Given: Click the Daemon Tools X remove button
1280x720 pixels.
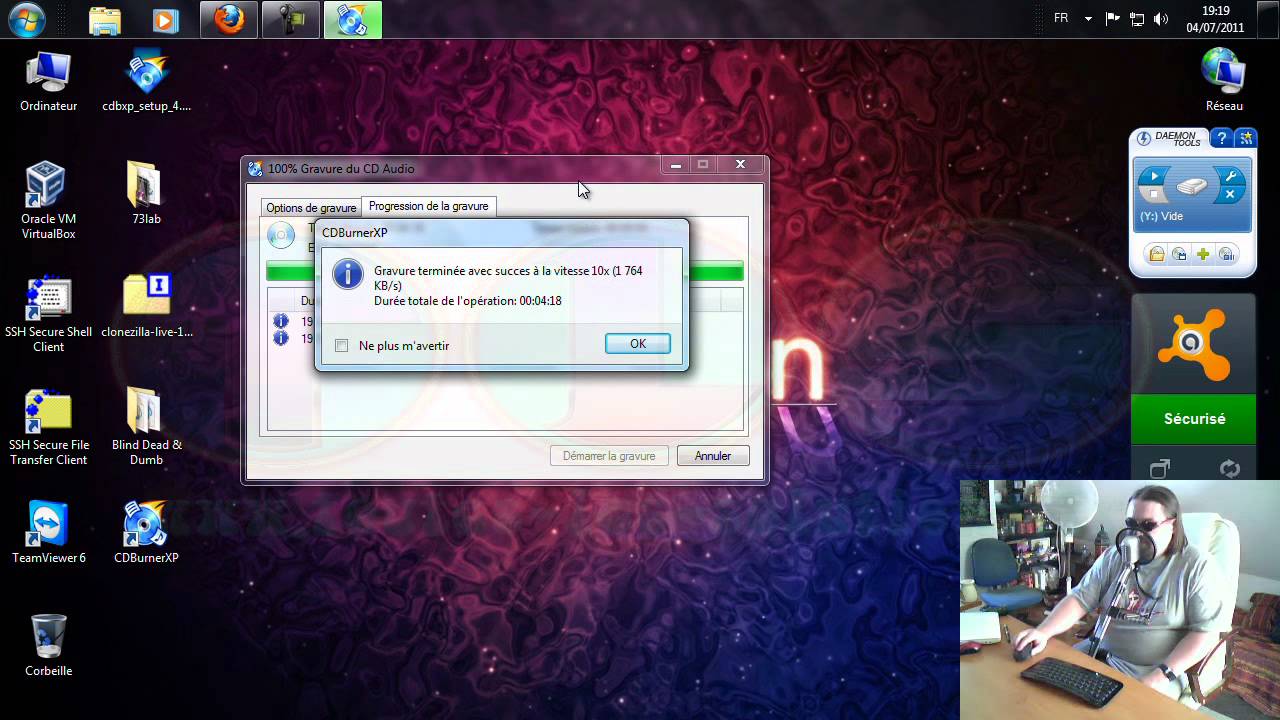Looking at the screenshot, I should coord(1230,195).
